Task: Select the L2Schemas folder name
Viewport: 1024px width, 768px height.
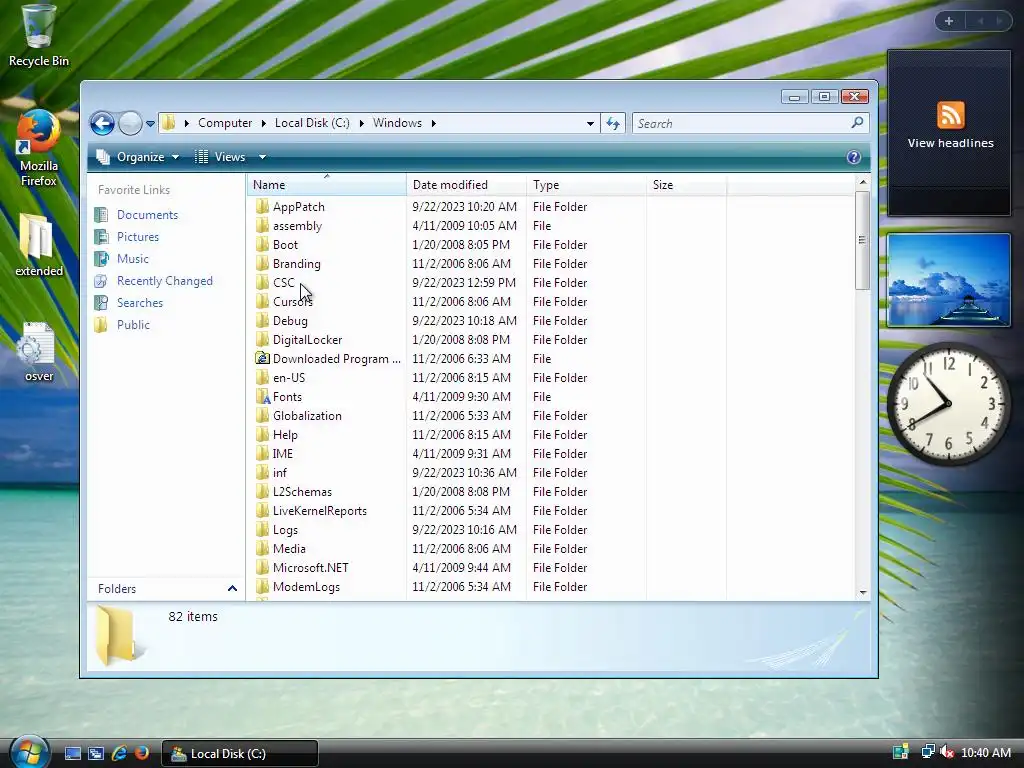Action: [x=302, y=491]
